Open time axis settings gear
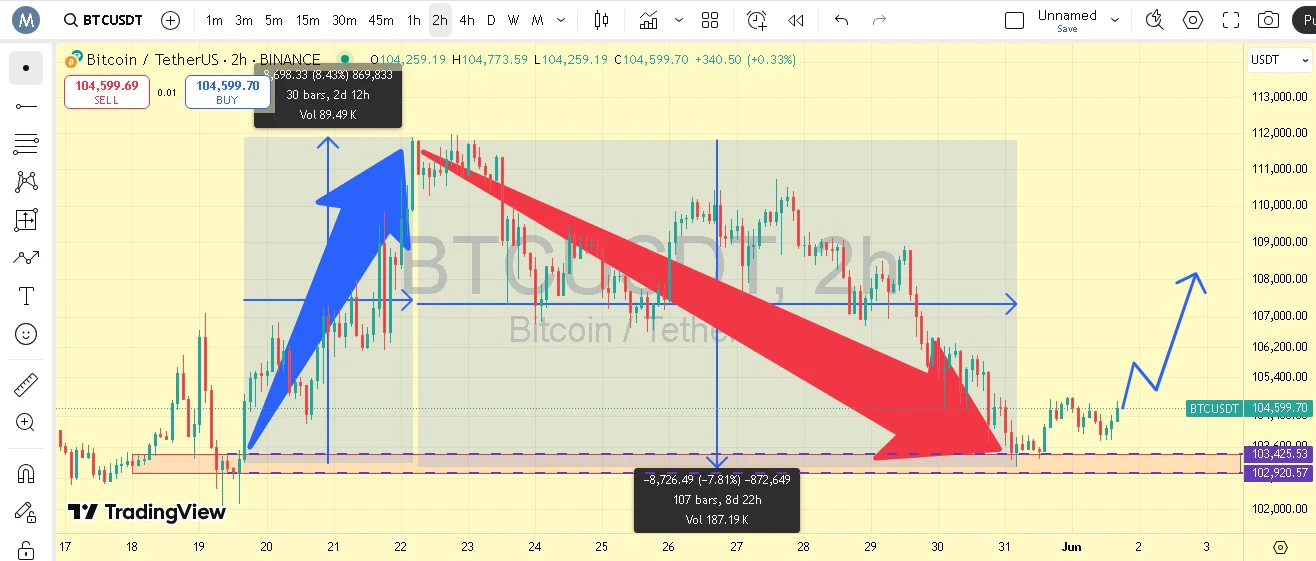The width and height of the screenshot is (1316, 561). pyautogui.click(x=1280, y=547)
